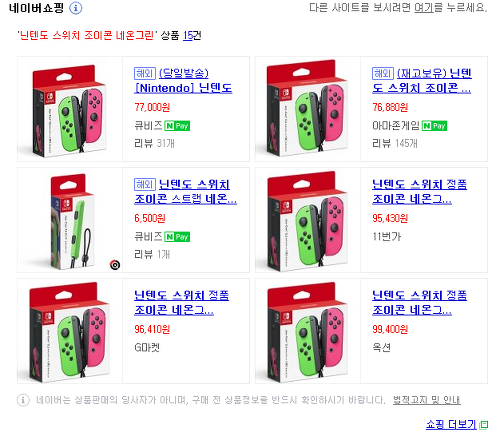Click 쇼핑 더보기 to see more shopping

point(451,424)
